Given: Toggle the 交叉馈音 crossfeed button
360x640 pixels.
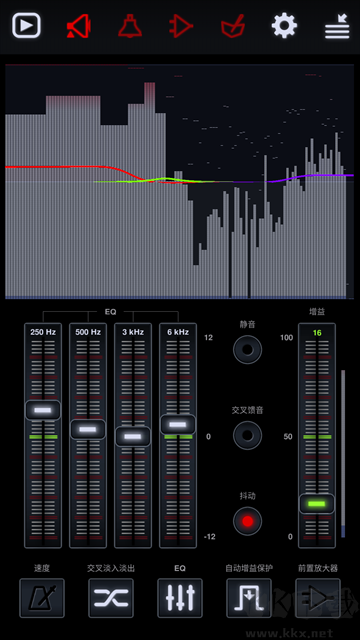Looking at the screenshot, I should (x=247, y=435).
